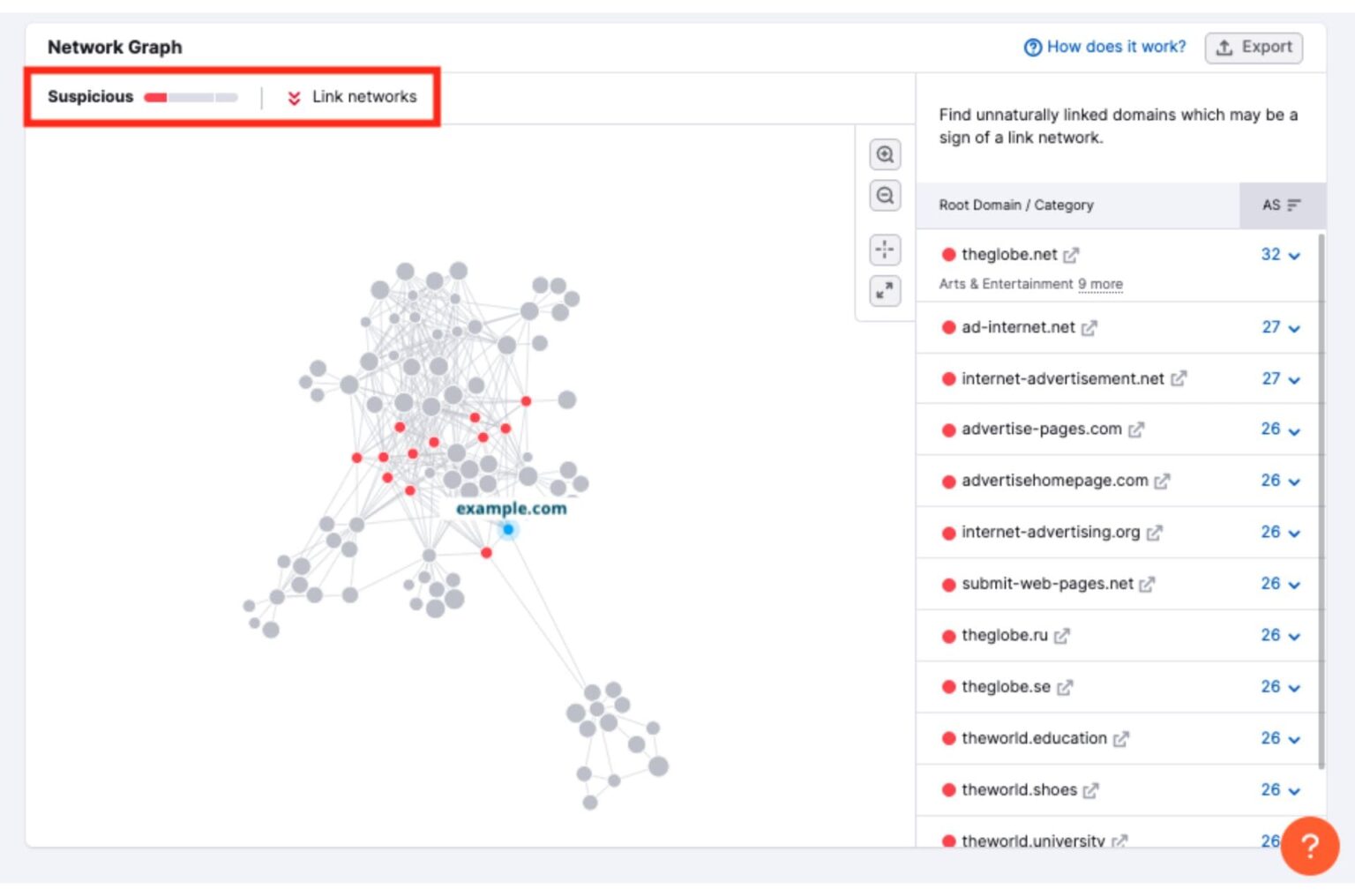1355x896 pixels.
Task: Open advertise-pages.com via its external link icon
Action: tap(1137, 429)
